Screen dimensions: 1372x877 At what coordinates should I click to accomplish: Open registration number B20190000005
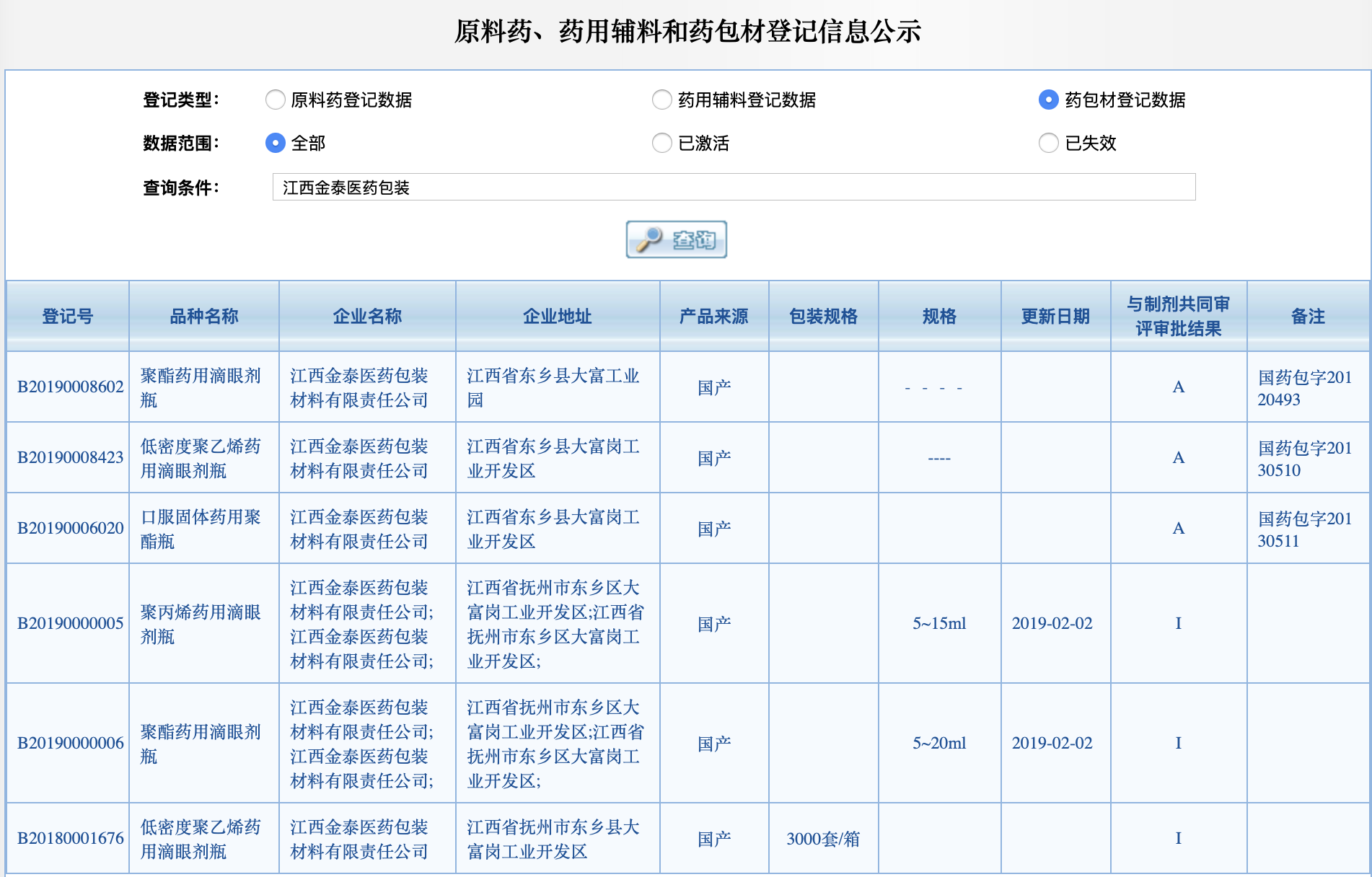click(x=71, y=623)
